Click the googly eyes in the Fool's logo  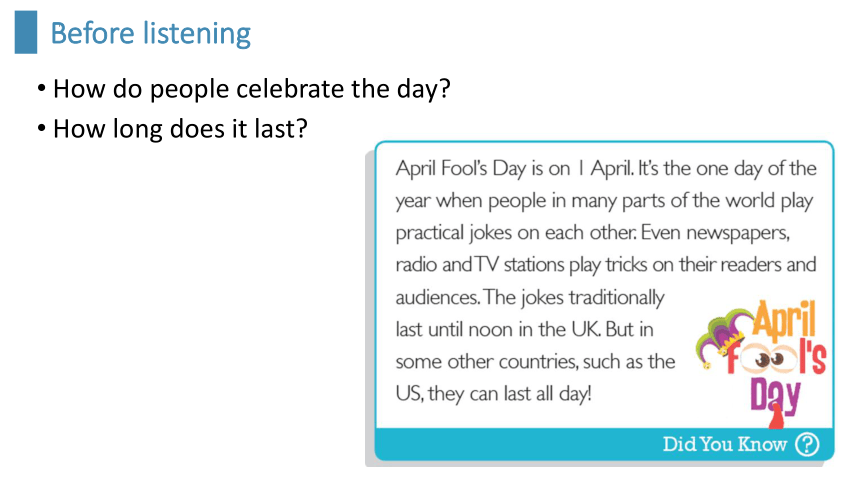(x=769, y=359)
